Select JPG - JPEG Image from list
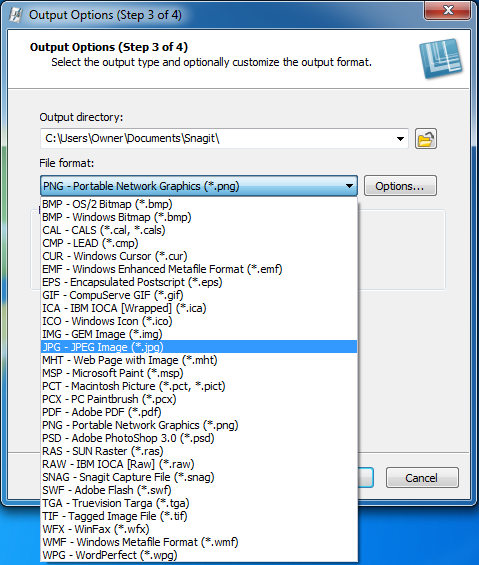 (x=199, y=347)
